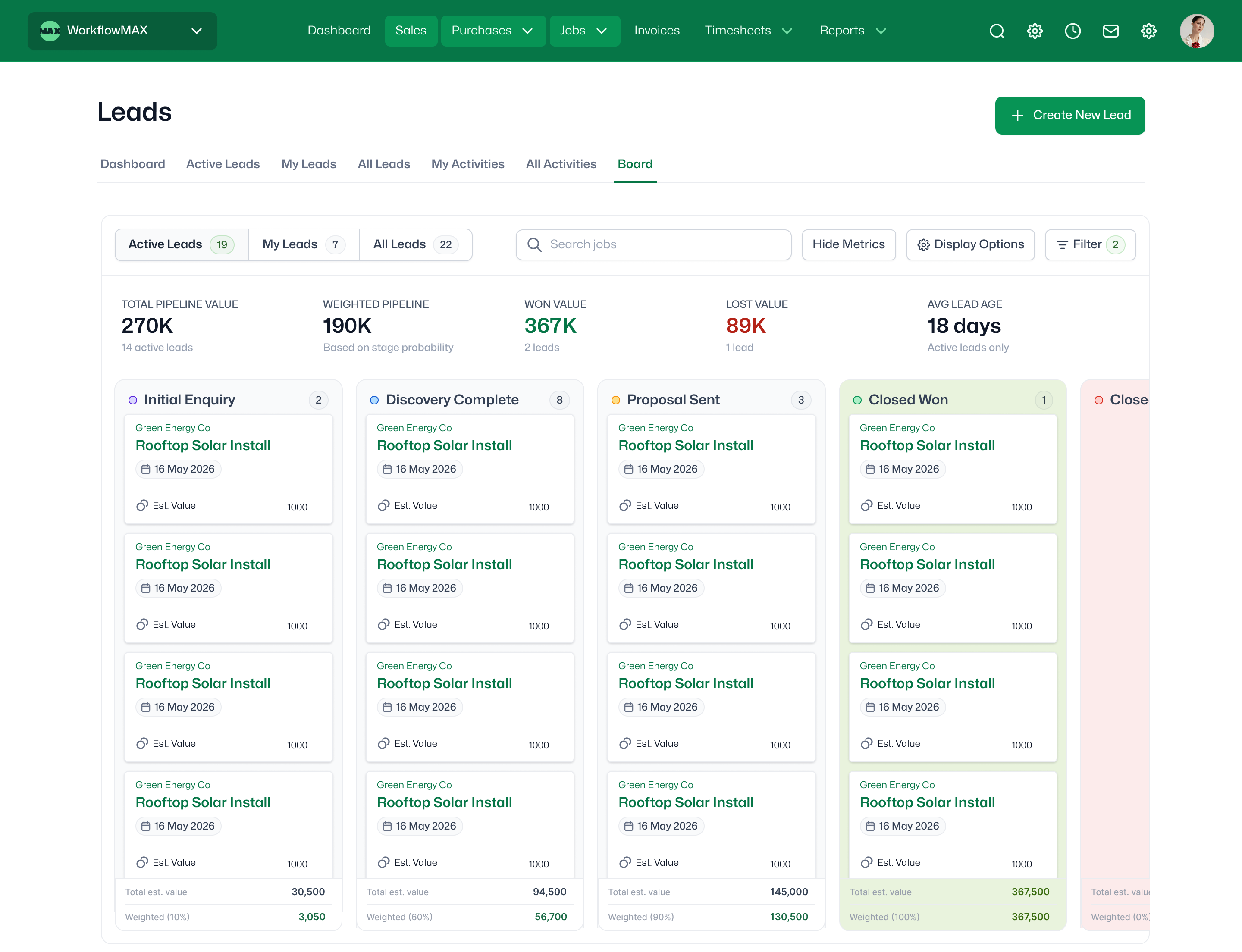Click calendar icon on second Closed Won card
1242x952 pixels.
tap(870, 588)
